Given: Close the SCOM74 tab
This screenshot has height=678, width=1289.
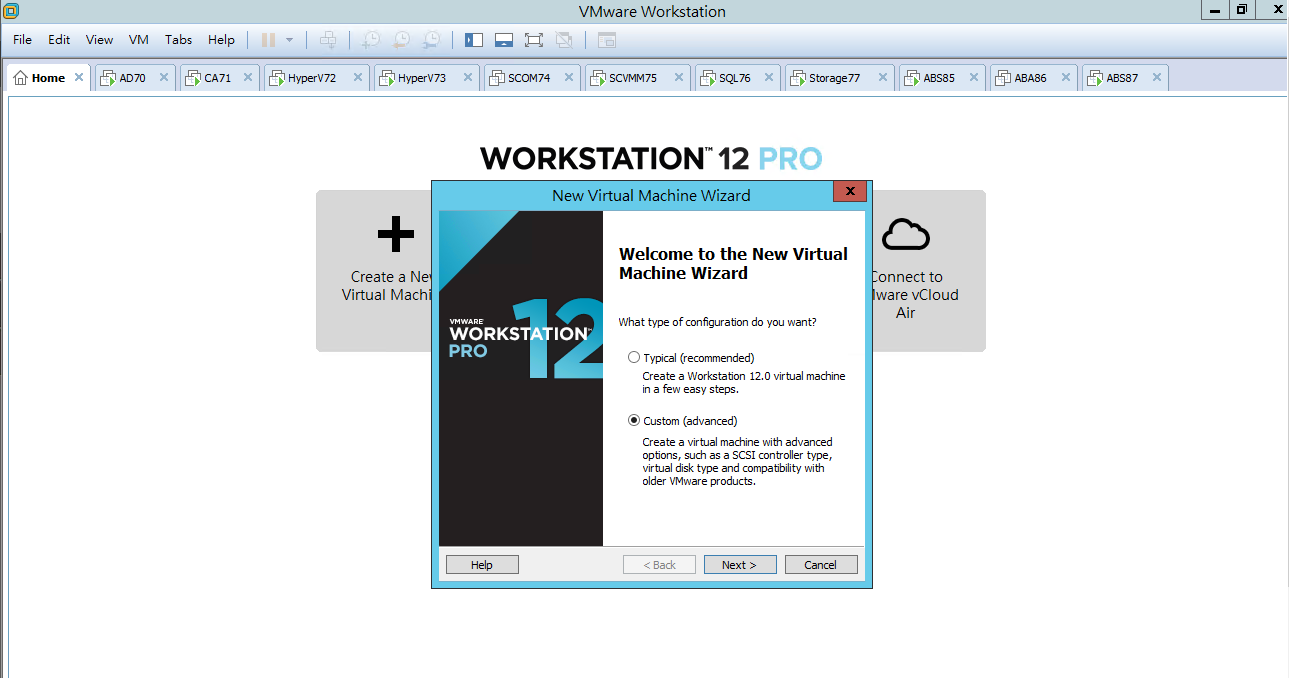Looking at the screenshot, I should 569,77.
